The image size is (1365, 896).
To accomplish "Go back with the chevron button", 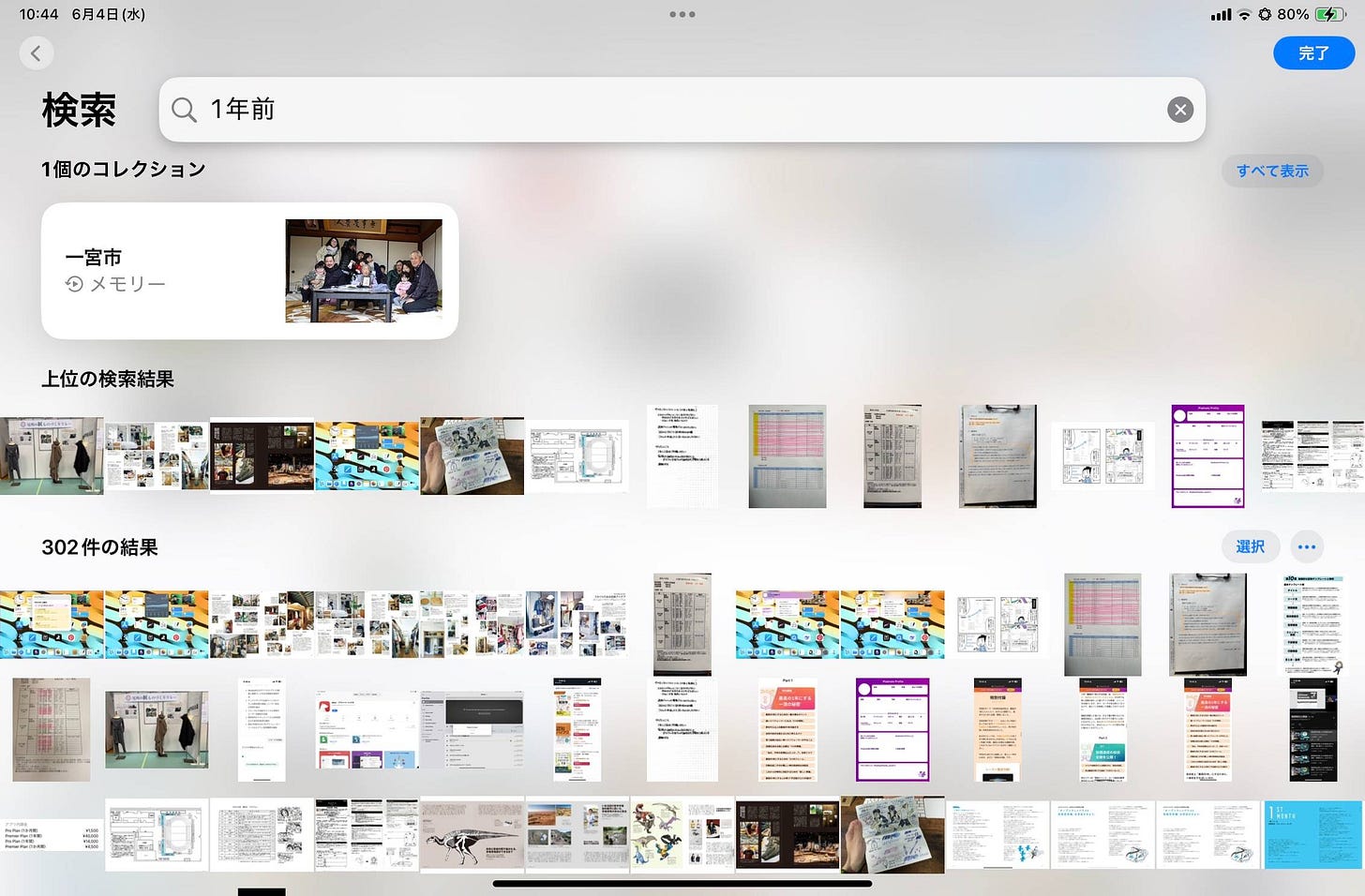I will click(36, 53).
